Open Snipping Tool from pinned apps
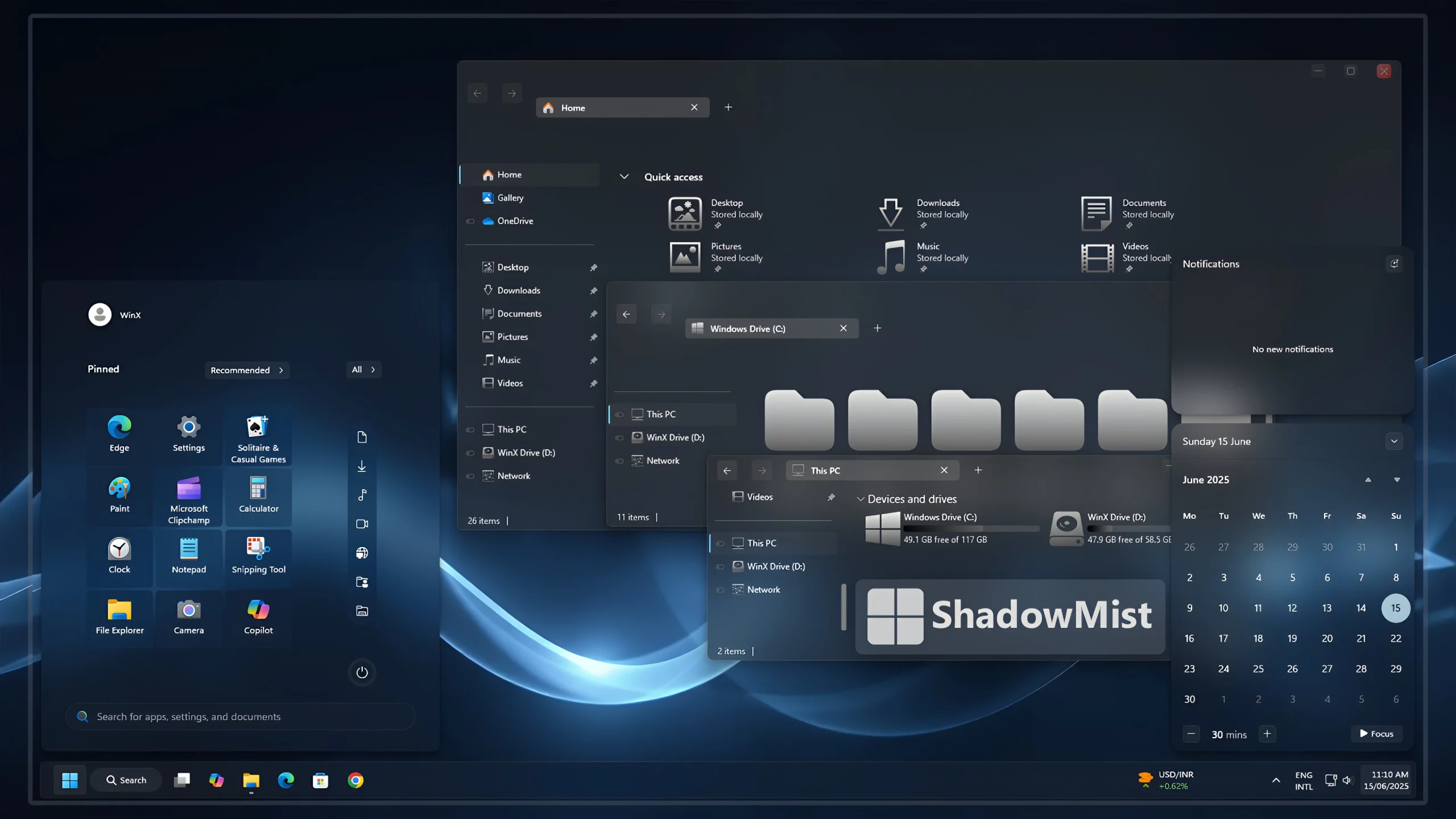This screenshot has width=1456, height=819. [x=258, y=556]
